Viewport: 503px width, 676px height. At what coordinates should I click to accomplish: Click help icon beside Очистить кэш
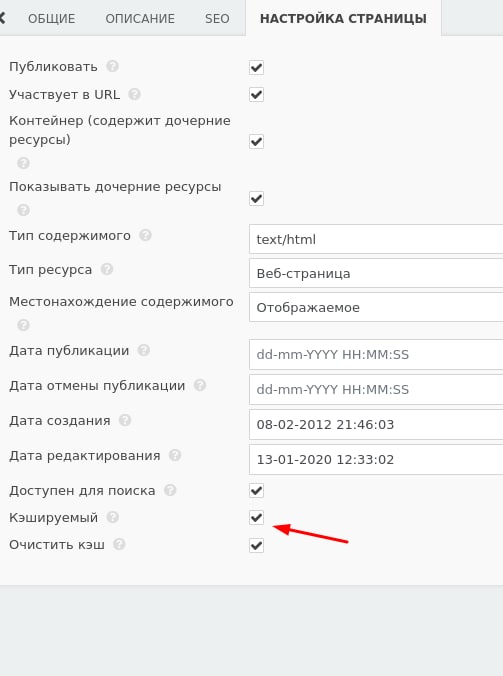pos(119,544)
